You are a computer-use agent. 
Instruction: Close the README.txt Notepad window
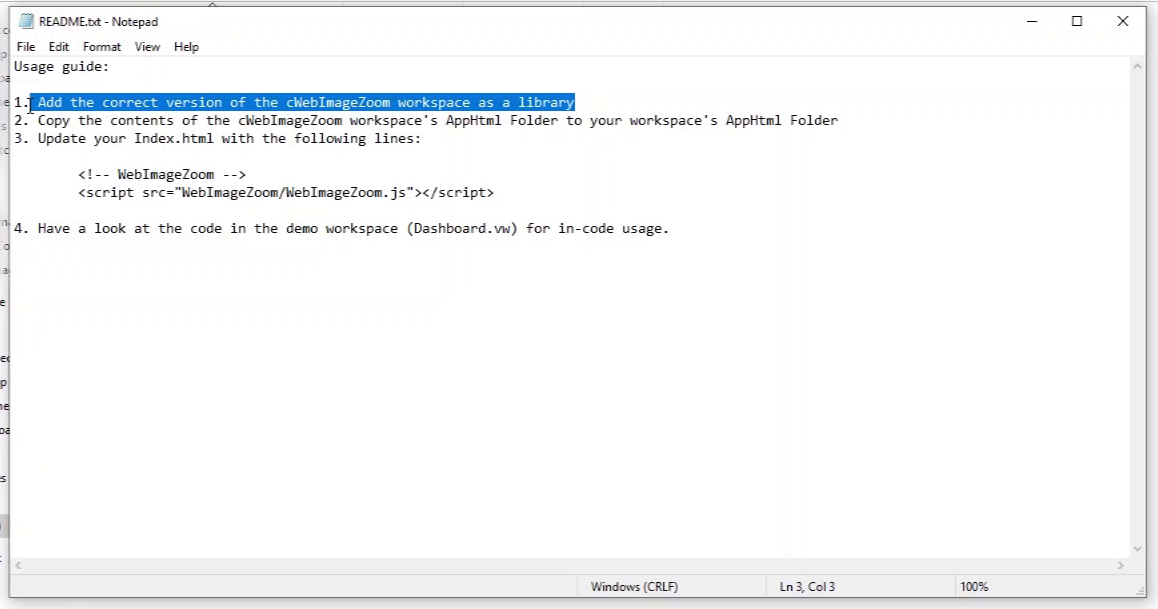(1123, 21)
